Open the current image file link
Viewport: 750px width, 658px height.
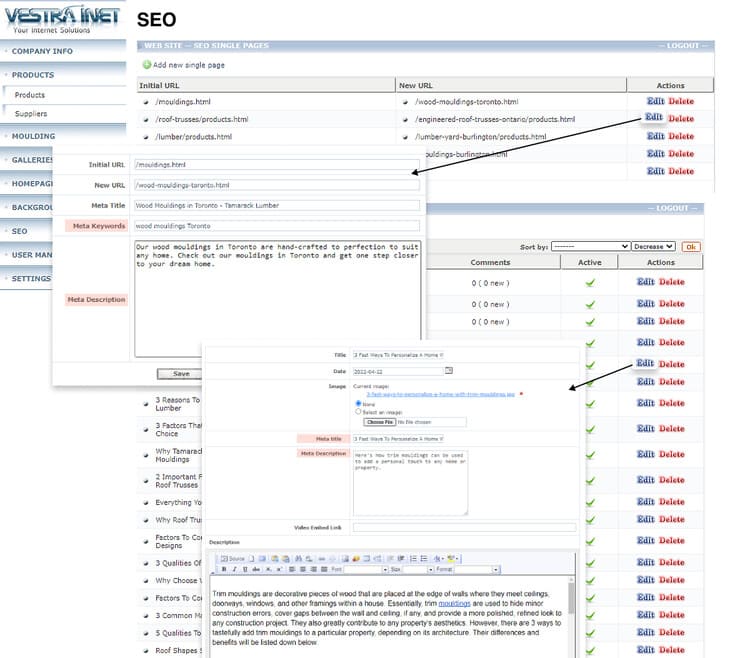point(440,394)
